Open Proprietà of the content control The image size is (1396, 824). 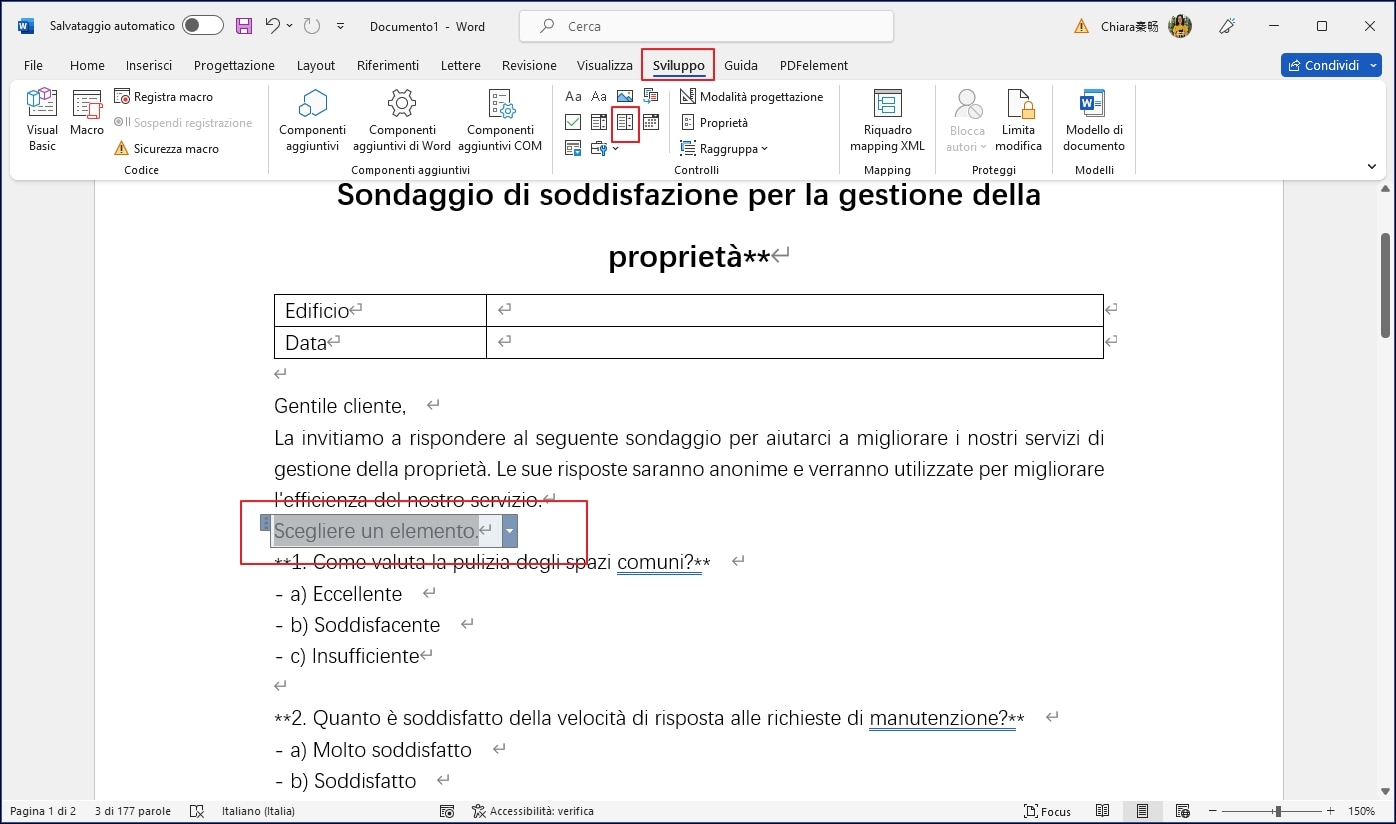pyautogui.click(x=714, y=122)
